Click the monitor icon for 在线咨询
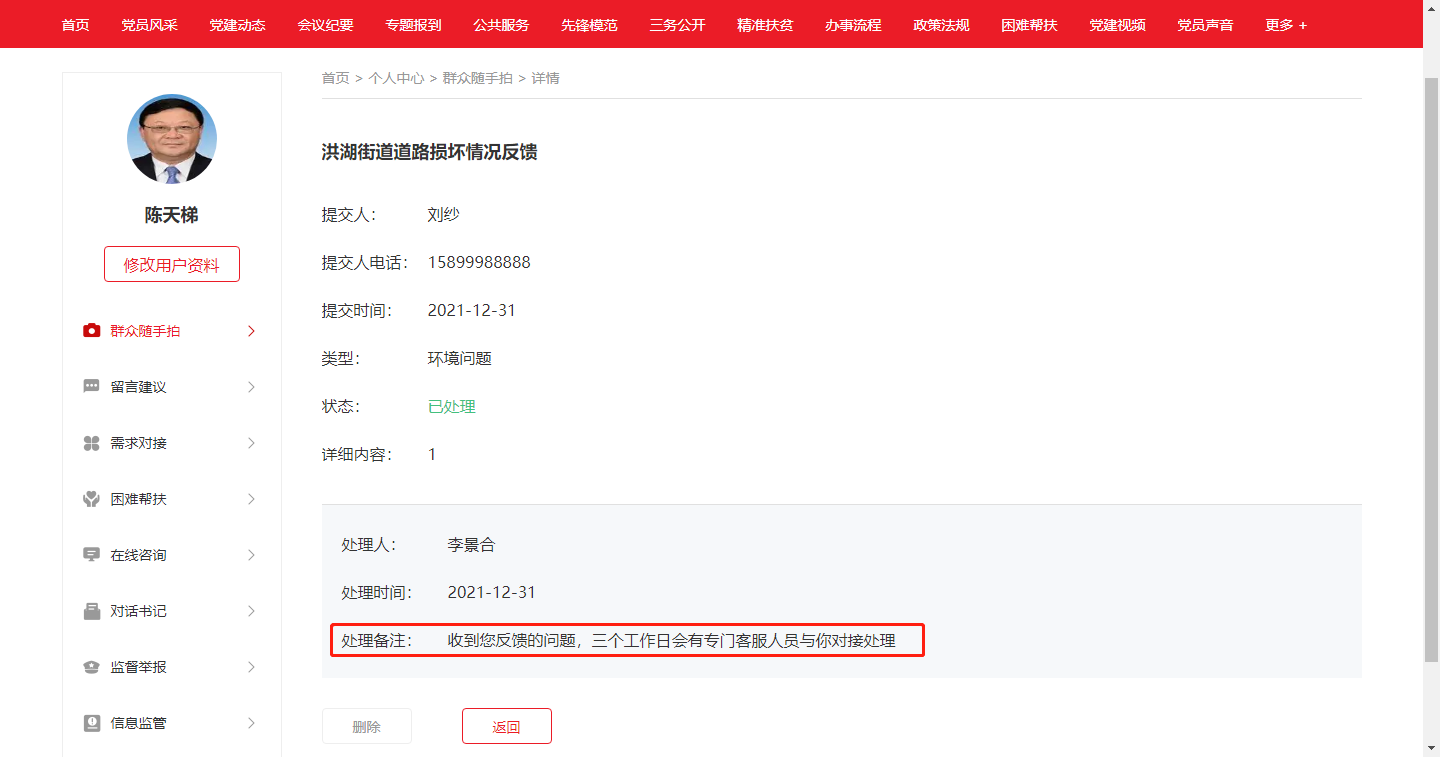1440x757 pixels. coord(92,555)
